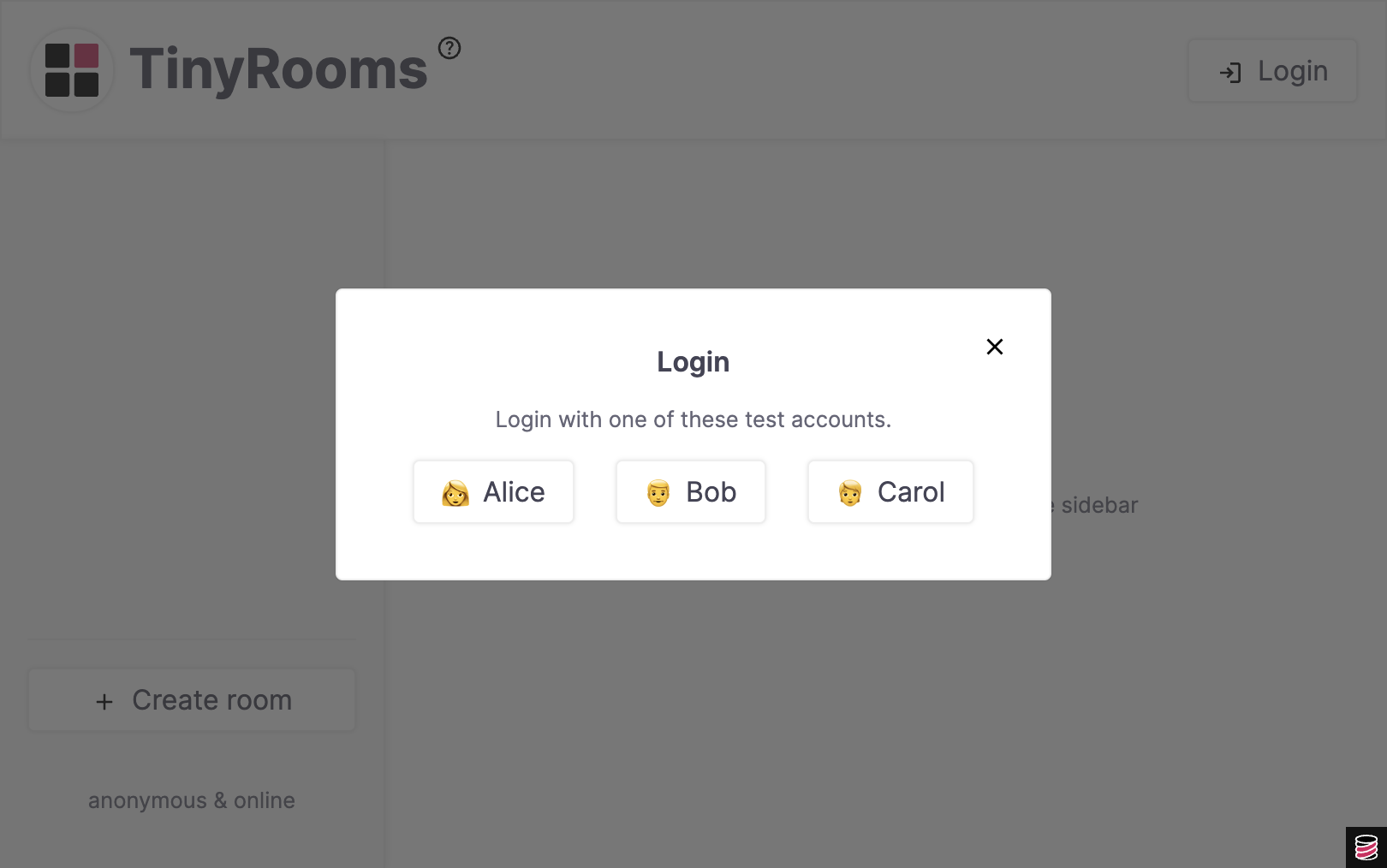
Task: Open the help question mark icon
Action: tap(449, 48)
